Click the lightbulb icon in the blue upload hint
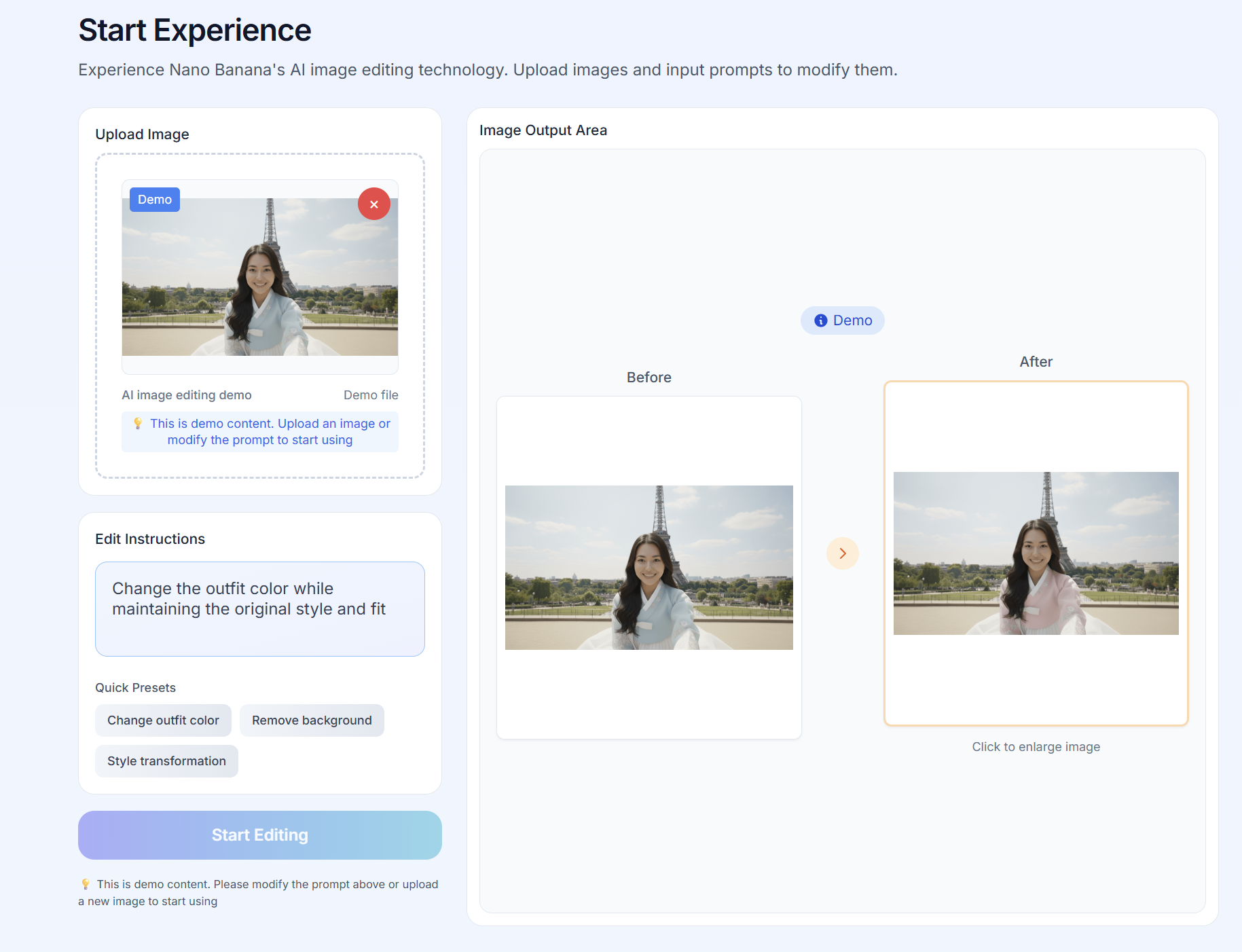This screenshot has width=1242, height=952. (x=138, y=424)
